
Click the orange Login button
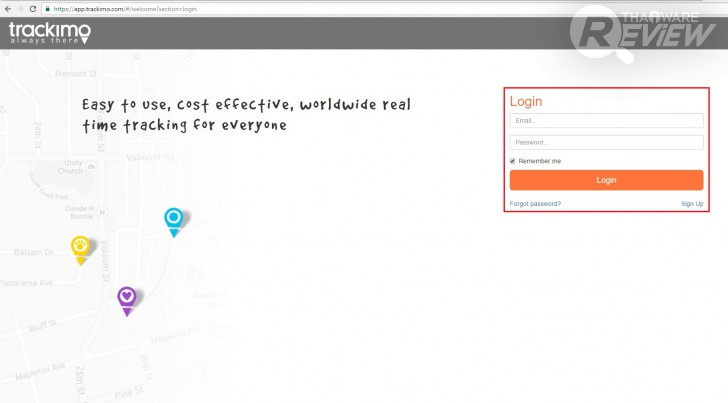click(606, 180)
